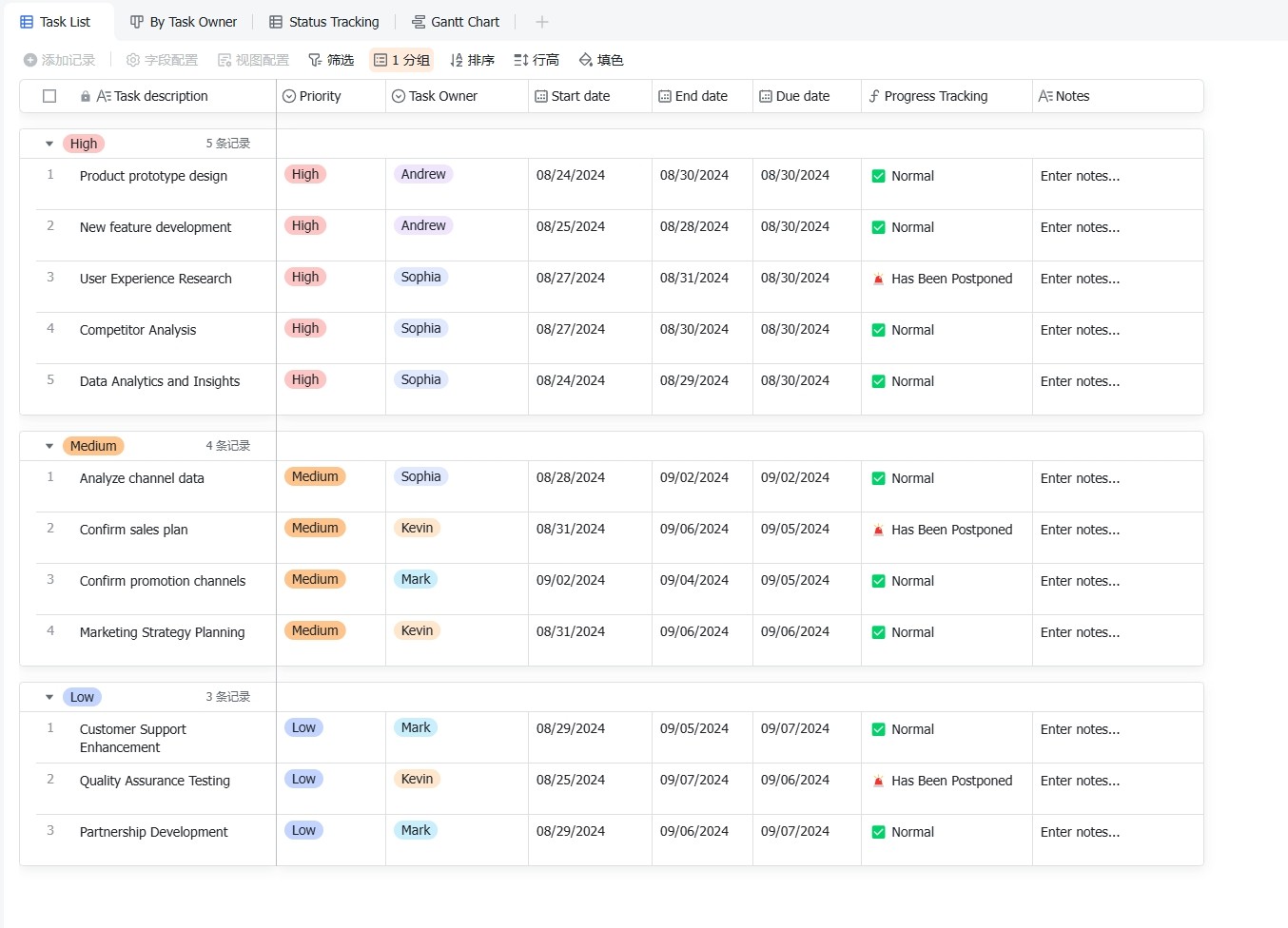Viewport: 1288px width, 928px height.
Task: Open the 行高 row height options
Action: (x=537, y=60)
